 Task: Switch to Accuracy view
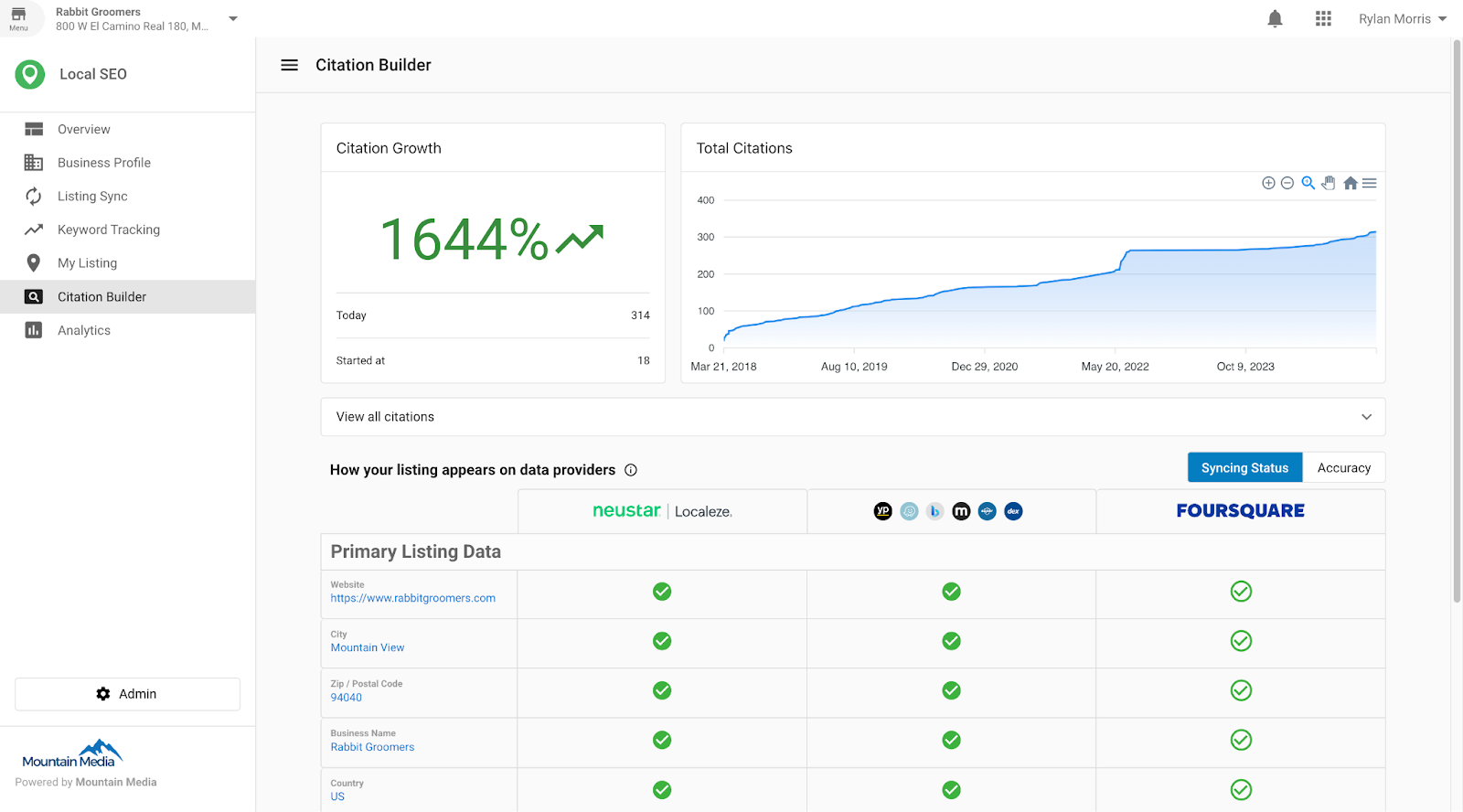(x=1343, y=467)
